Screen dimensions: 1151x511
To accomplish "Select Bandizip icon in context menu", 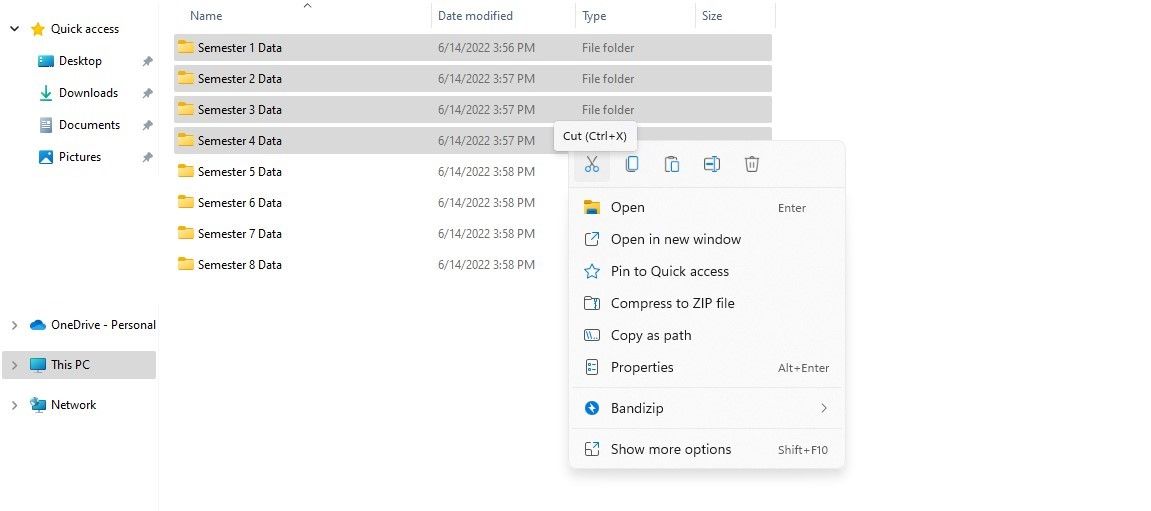I will [592, 408].
